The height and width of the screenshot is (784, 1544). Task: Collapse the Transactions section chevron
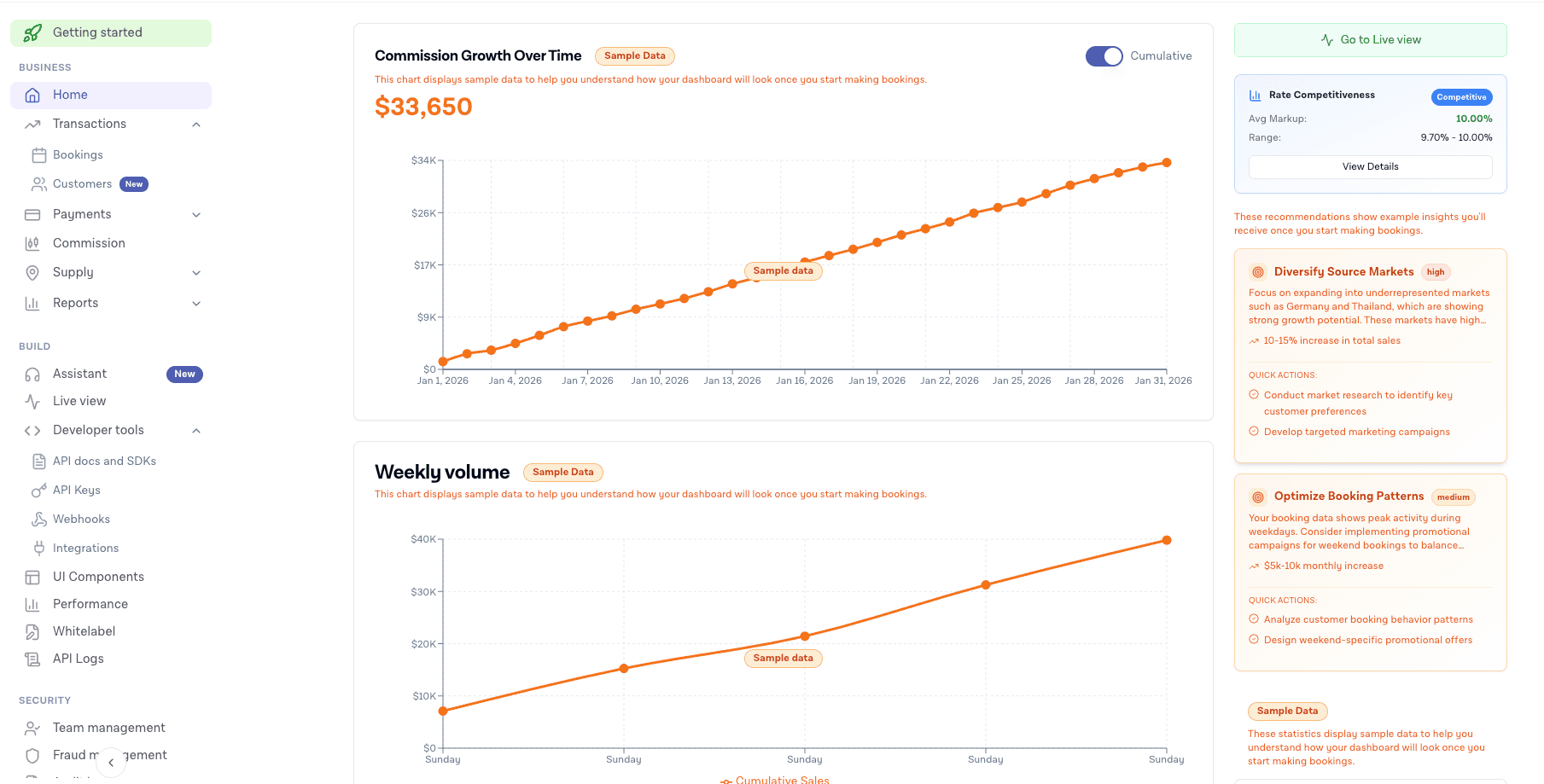click(196, 125)
